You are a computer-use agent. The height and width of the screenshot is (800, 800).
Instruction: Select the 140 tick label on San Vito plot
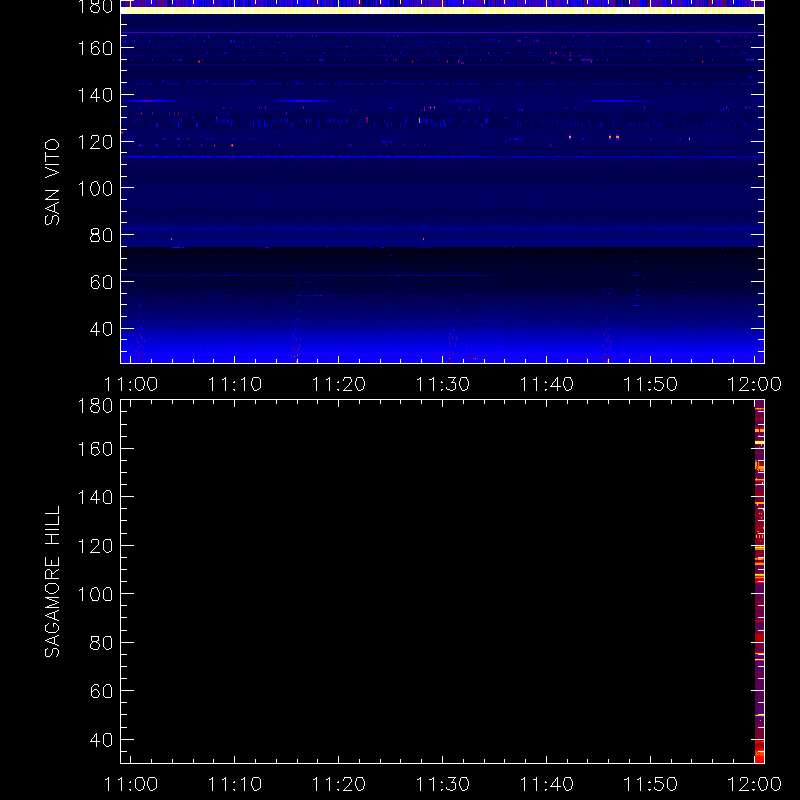[x=95, y=95]
